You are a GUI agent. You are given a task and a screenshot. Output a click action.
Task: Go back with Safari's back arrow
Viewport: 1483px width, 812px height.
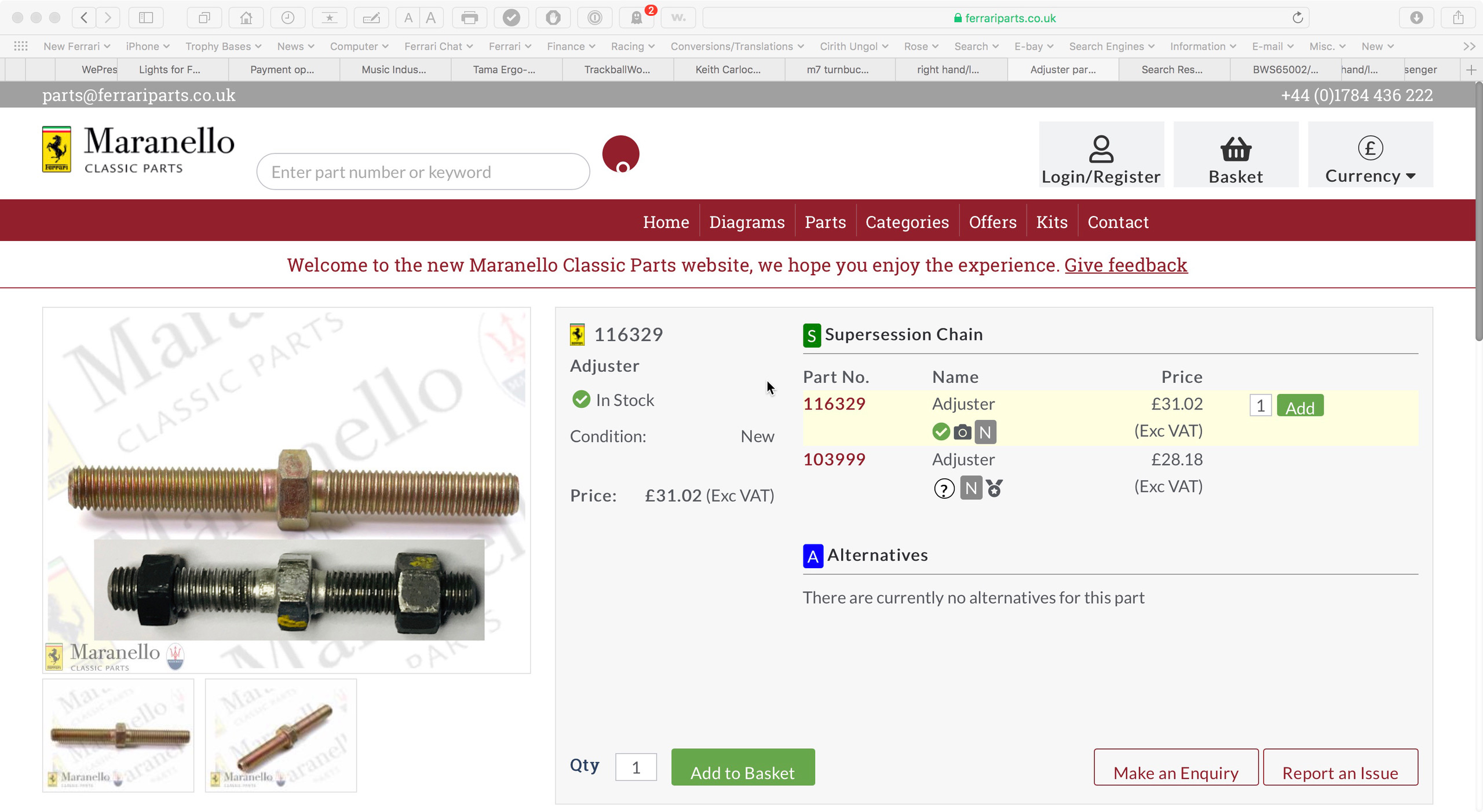tap(84, 17)
